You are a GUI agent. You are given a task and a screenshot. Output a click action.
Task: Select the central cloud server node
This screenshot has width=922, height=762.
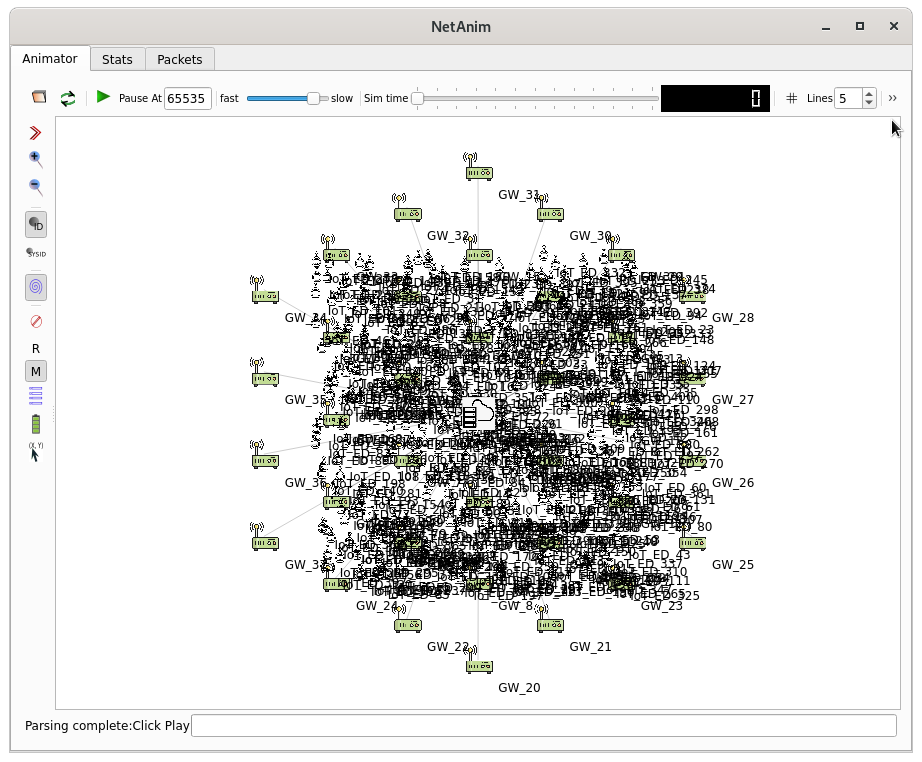point(477,412)
